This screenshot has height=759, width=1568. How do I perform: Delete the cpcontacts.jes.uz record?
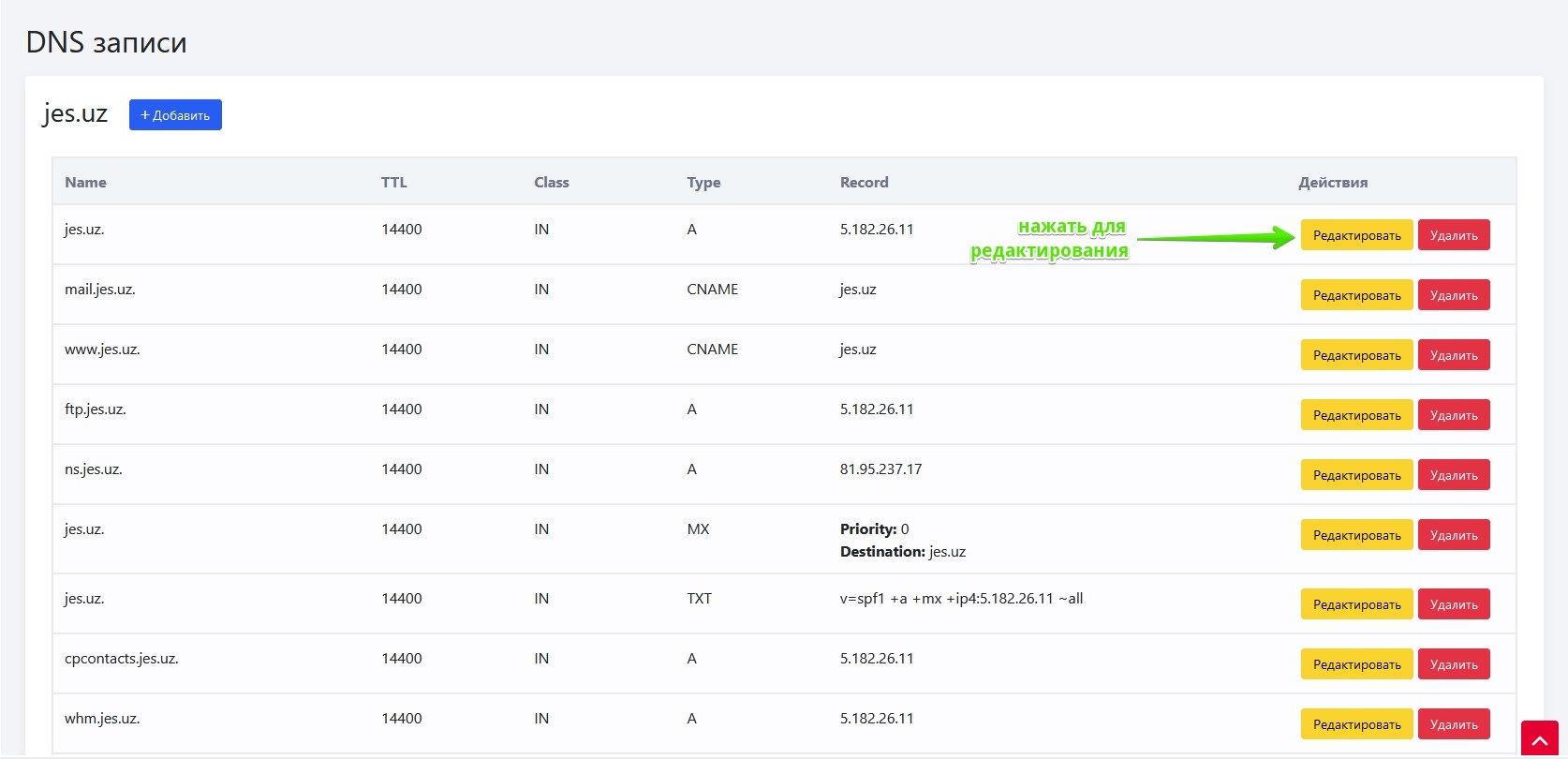coord(1453,664)
